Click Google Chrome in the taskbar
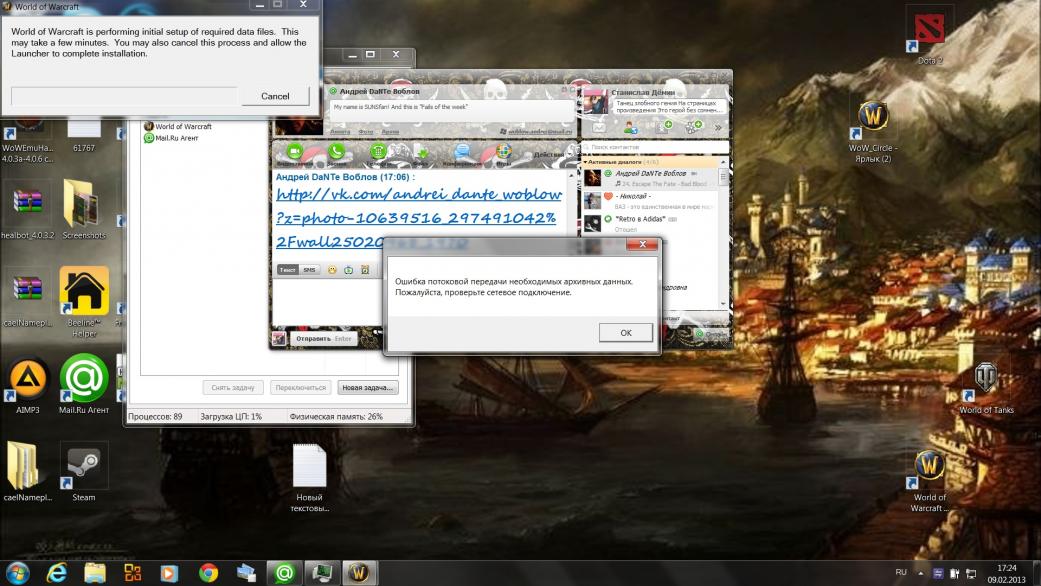The height and width of the screenshot is (586, 1041). click(x=208, y=572)
